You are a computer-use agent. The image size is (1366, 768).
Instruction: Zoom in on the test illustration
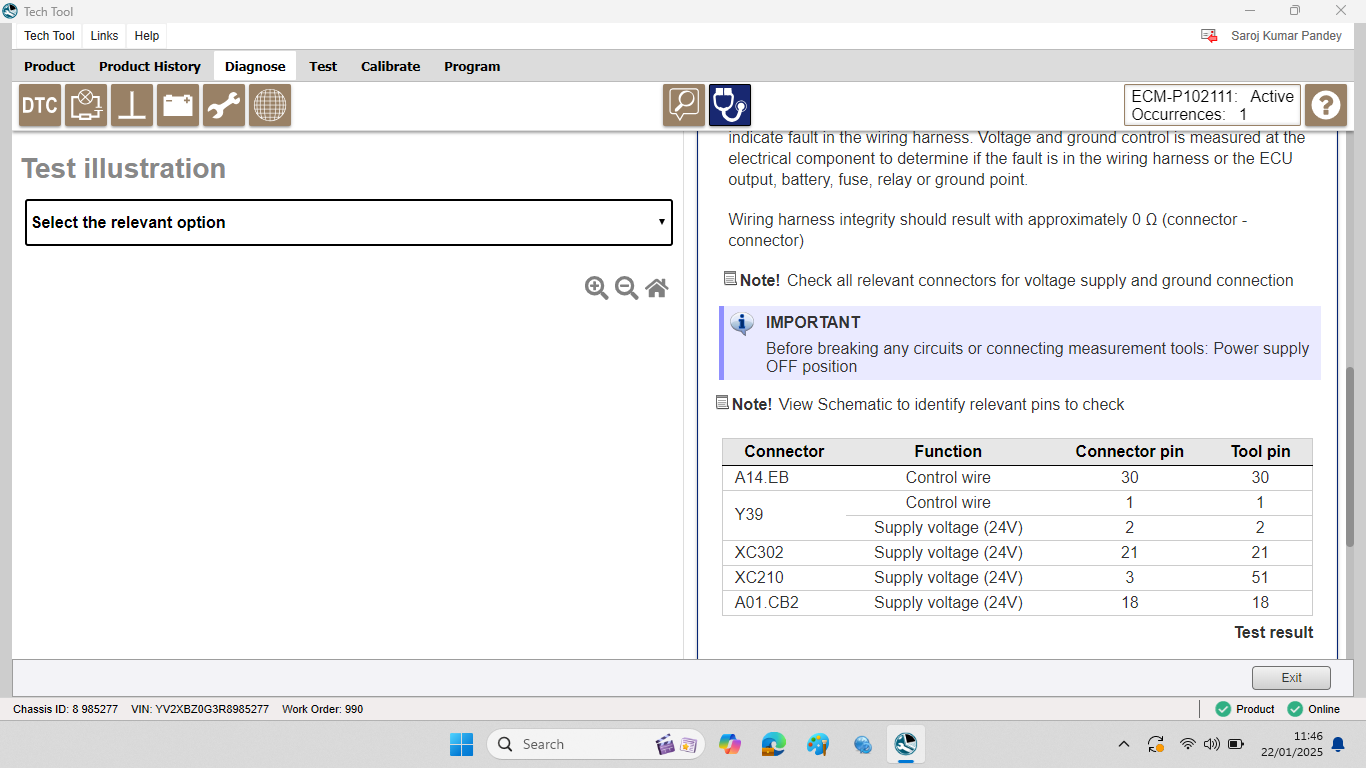(x=597, y=288)
